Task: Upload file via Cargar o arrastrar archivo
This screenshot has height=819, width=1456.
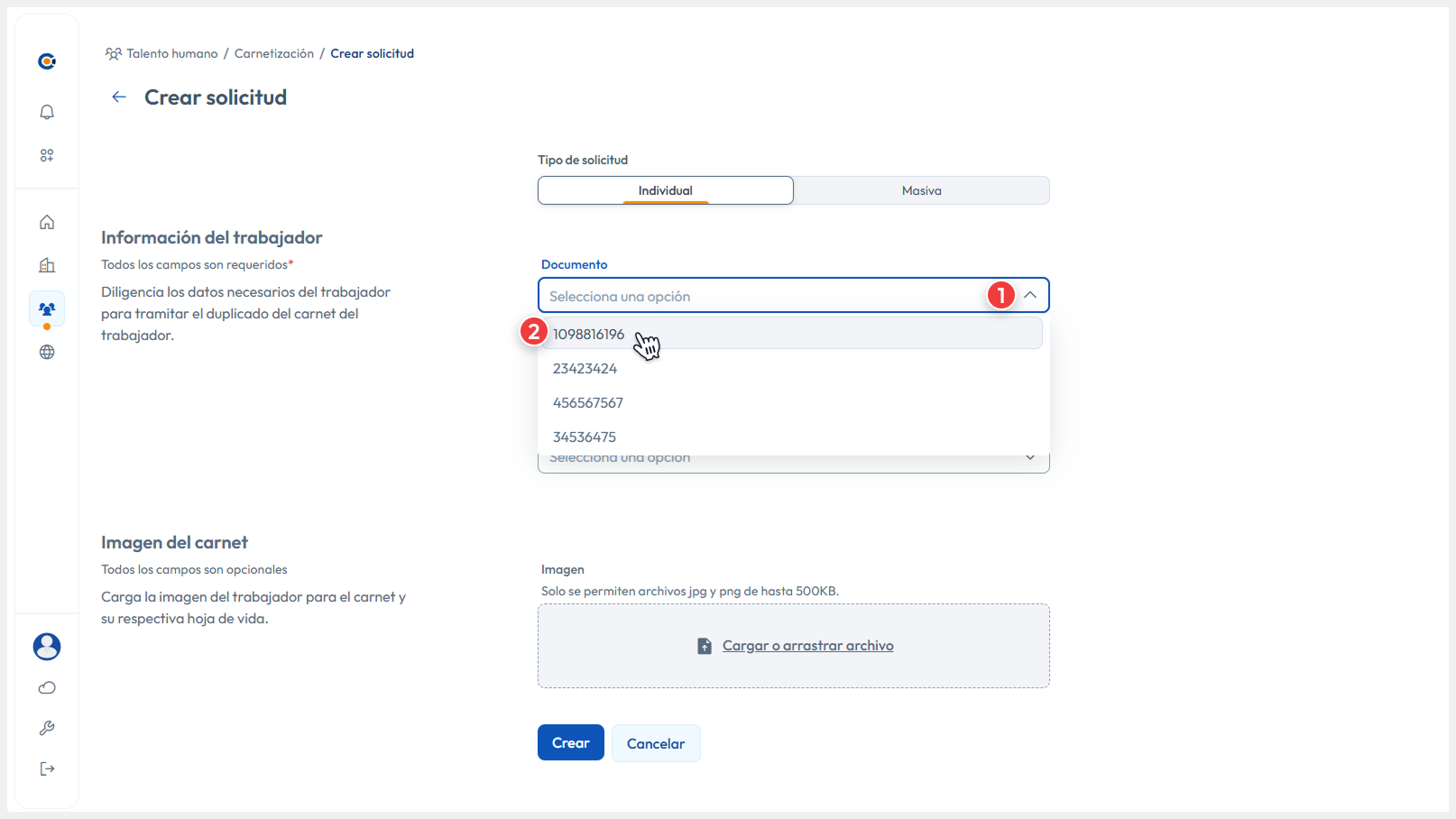Action: (806, 645)
